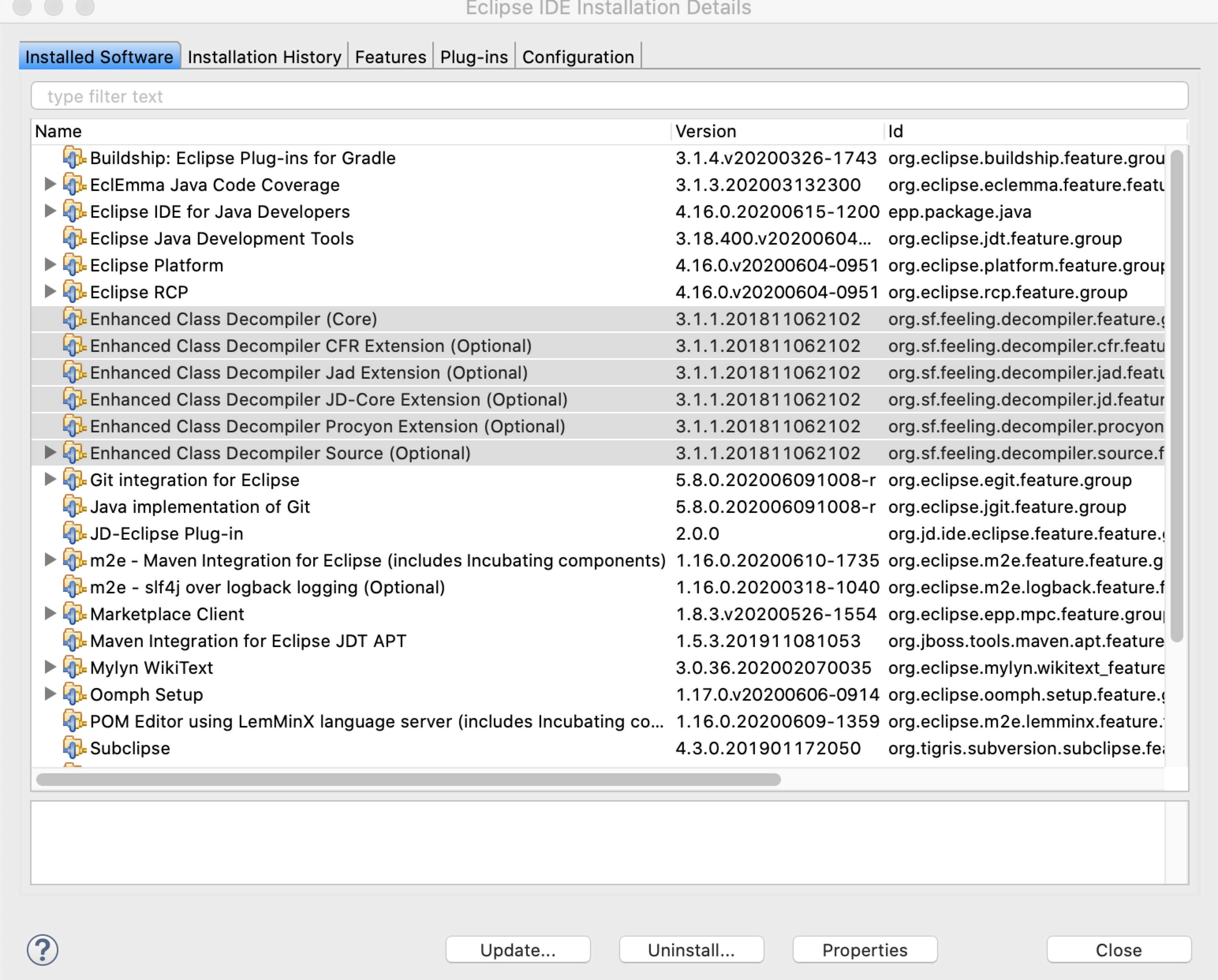Expand the Eclipse RCP node

(50, 291)
